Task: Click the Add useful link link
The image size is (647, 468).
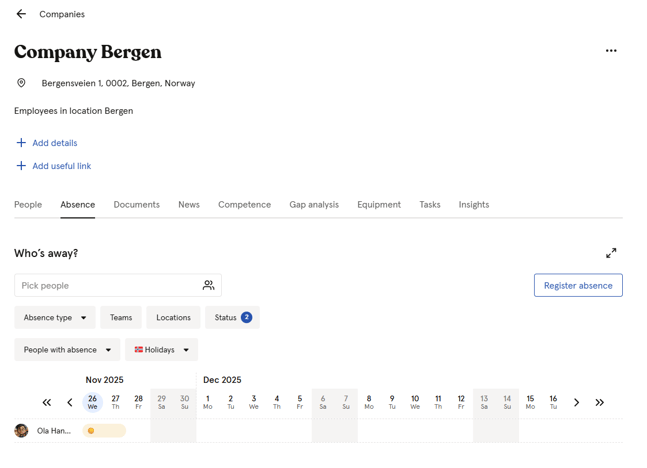Action: click(x=61, y=166)
